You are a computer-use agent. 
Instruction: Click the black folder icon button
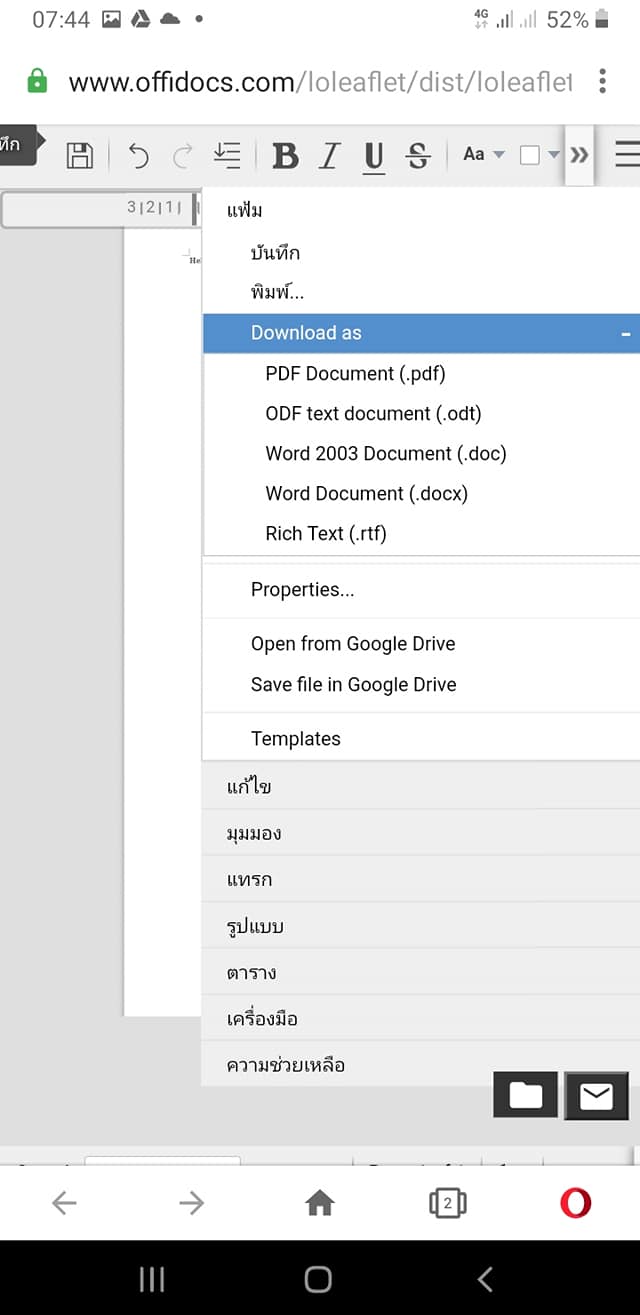525,1095
